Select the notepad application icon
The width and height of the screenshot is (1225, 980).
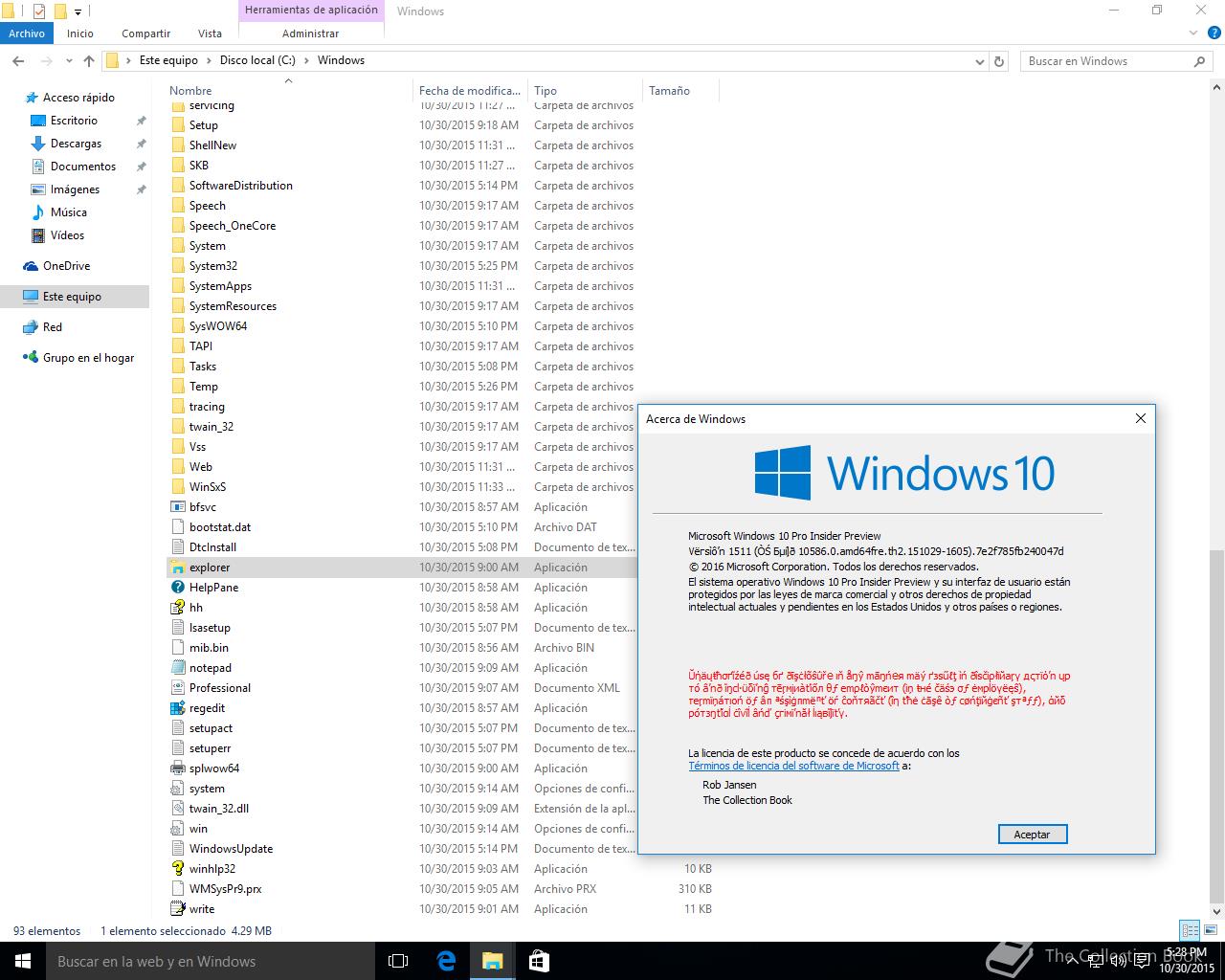177,668
